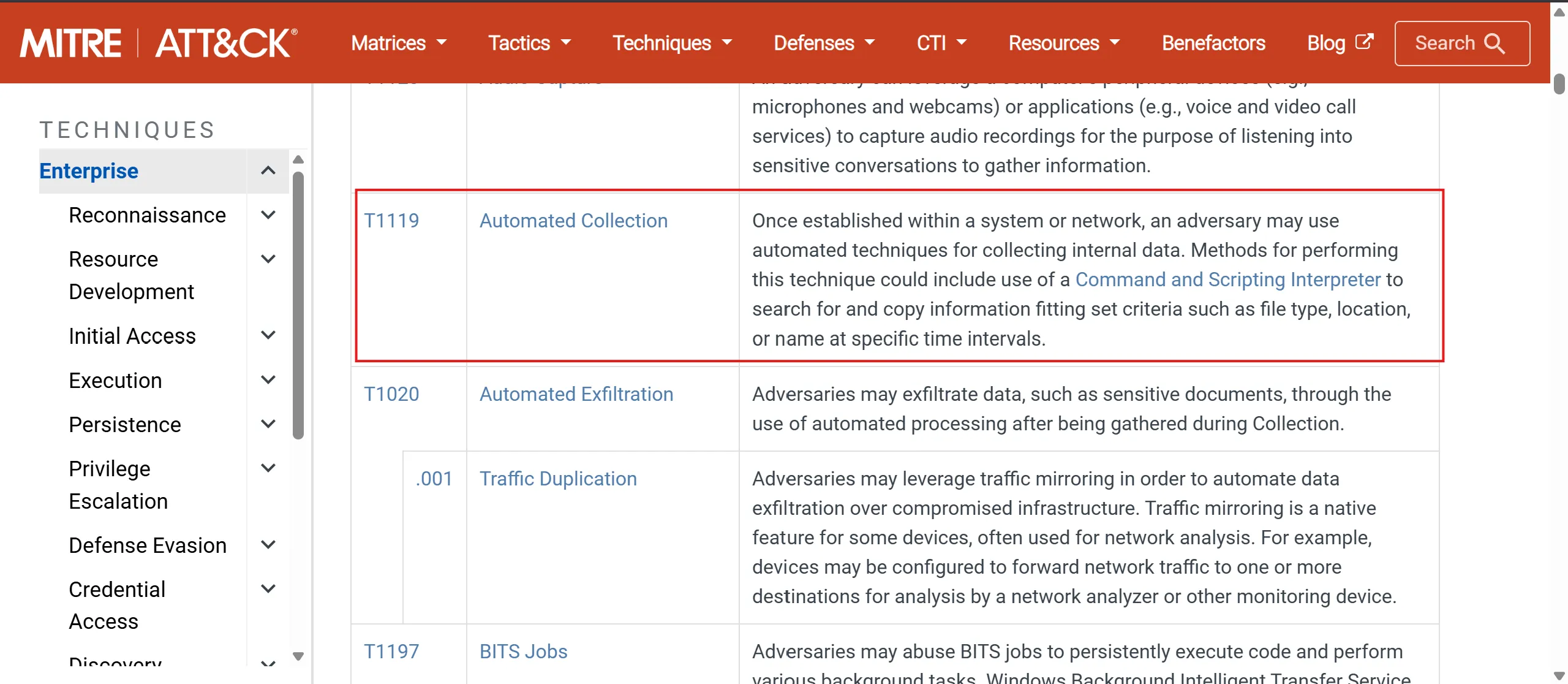Viewport: 1568px width, 684px height.
Task: Collapse the Enterprise section chevron
Action: tap(268, 171)
